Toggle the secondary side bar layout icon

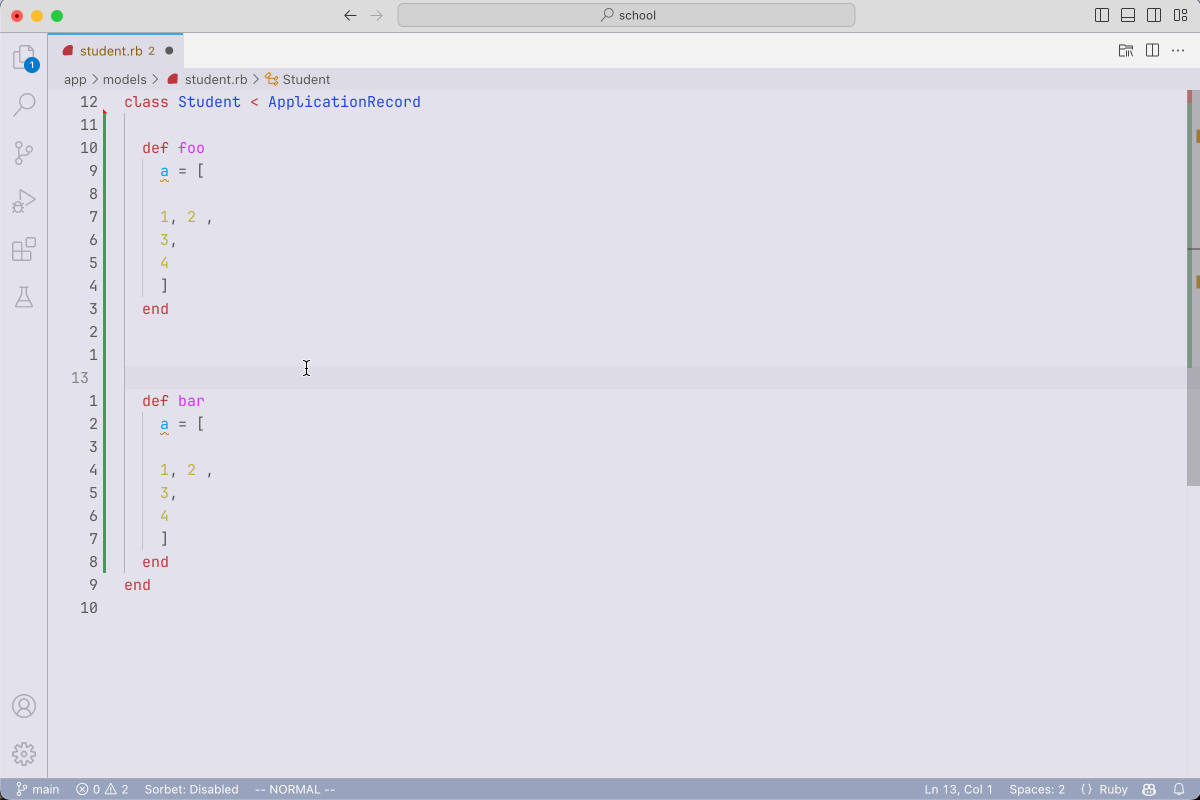[x=1154, y=15]
